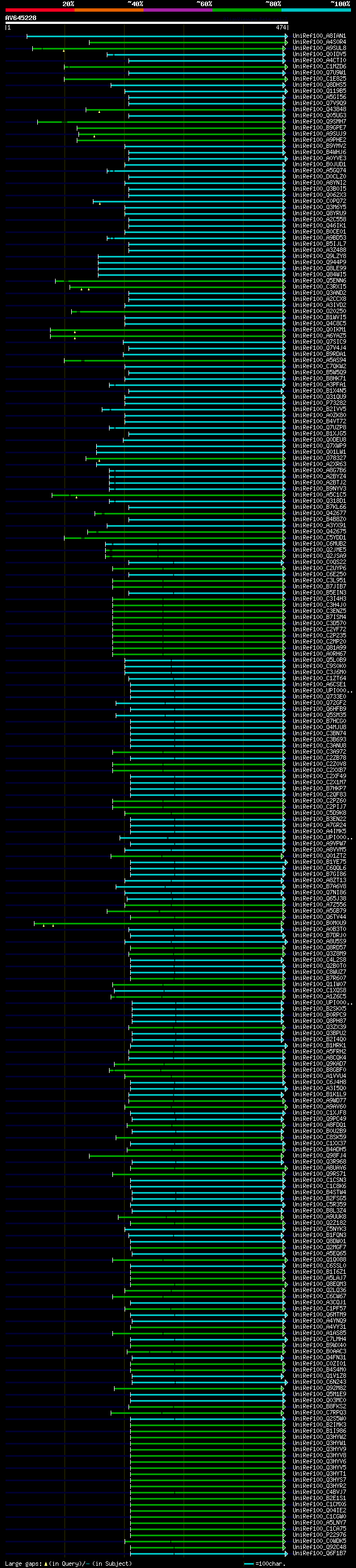The height and width of the screenshot is (1568, 356).
Task: Click the red 20% identity color segment
Action: coord(39,10)
